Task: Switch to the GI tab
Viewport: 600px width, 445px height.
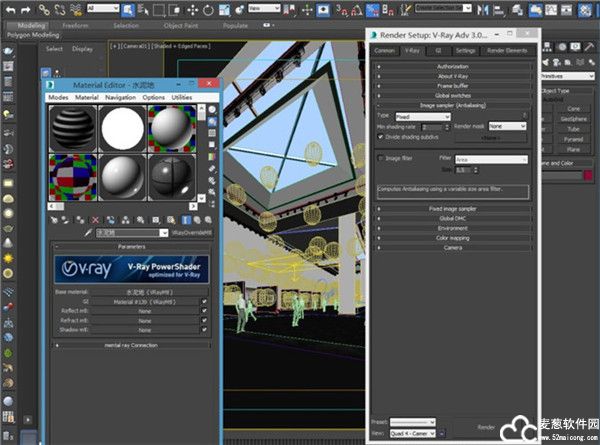Action: pos(437,50)
